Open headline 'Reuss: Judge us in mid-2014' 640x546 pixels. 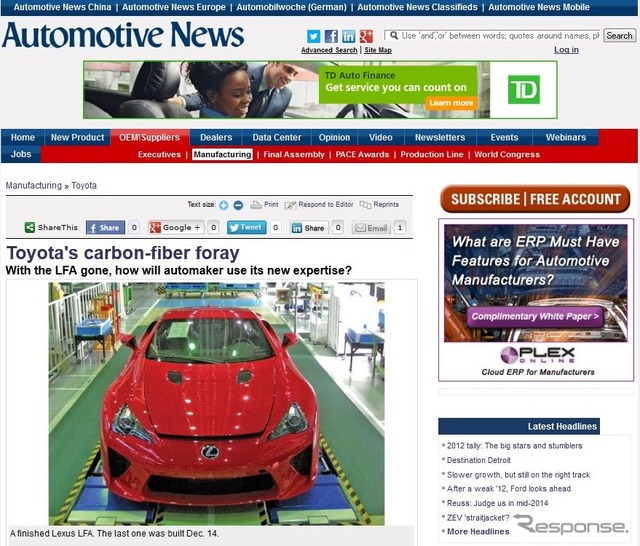(497, 503)
